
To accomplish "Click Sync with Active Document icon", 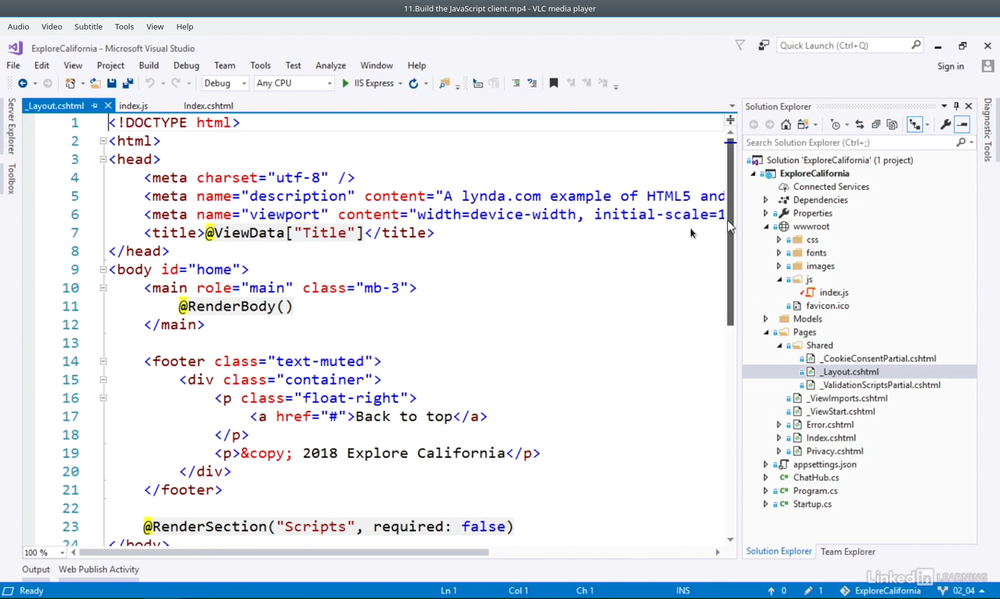I will click(859, 124).
